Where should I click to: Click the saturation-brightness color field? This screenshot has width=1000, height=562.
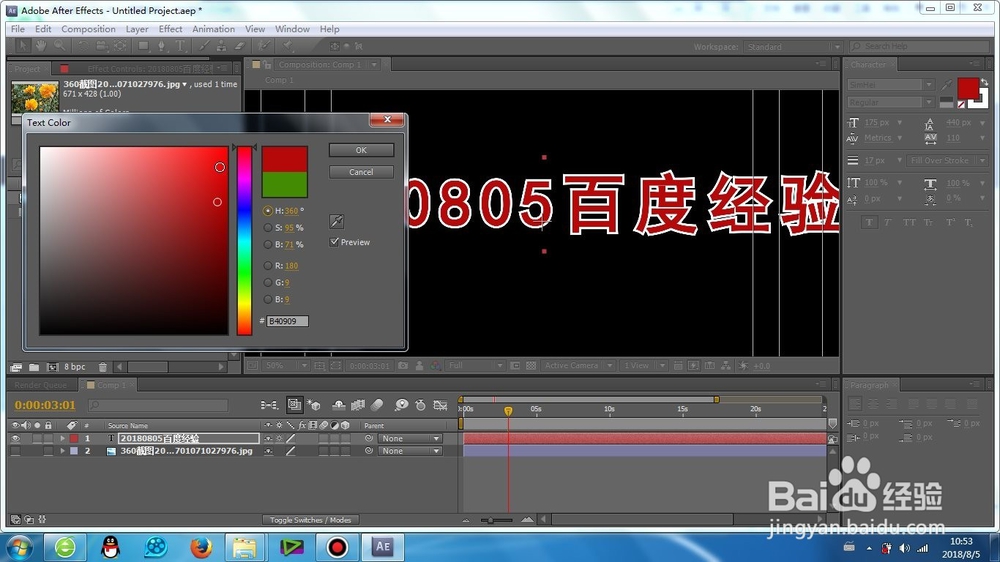[134, 240]
